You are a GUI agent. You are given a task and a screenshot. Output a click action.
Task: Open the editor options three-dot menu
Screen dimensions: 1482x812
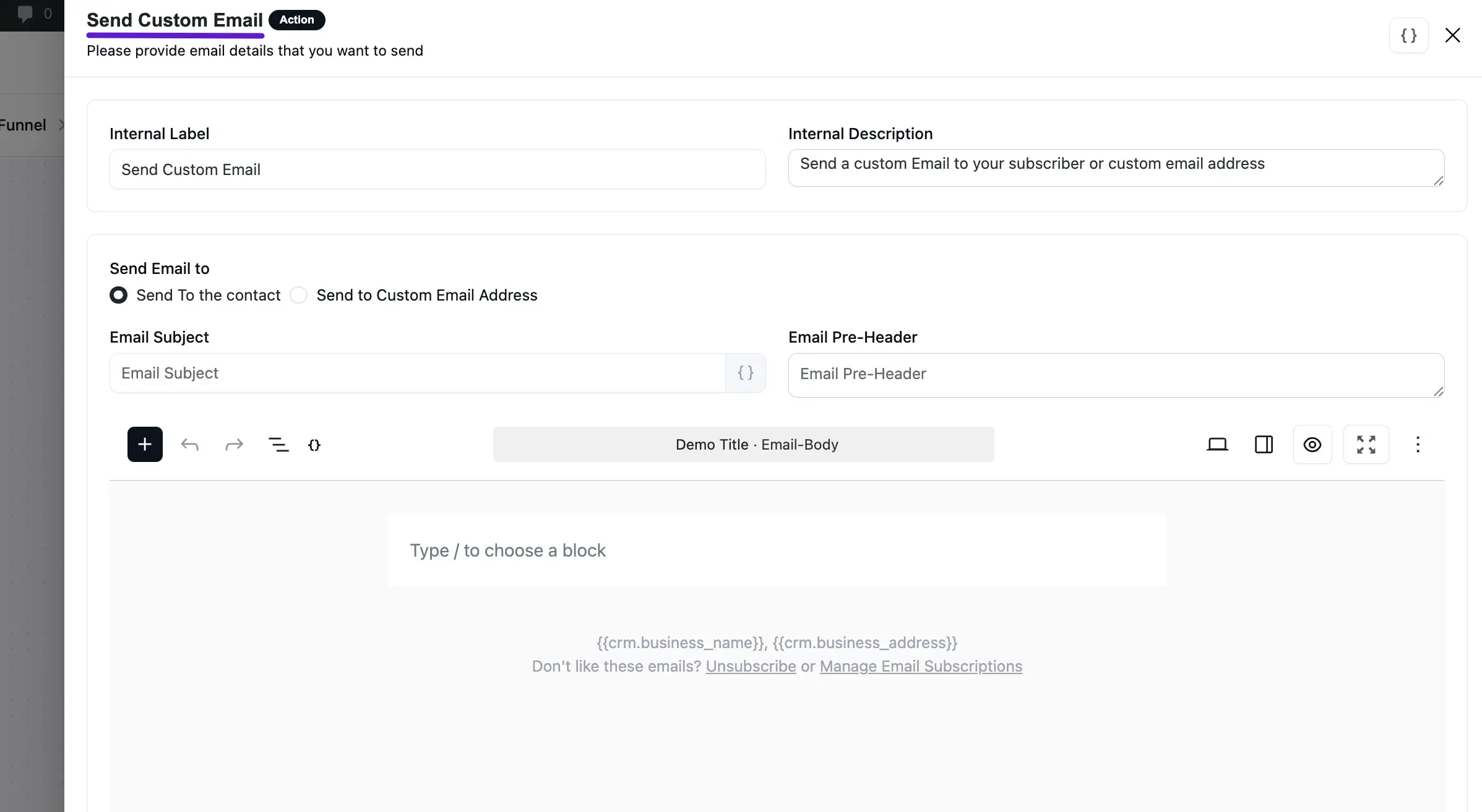click(x=1418, y=445)
